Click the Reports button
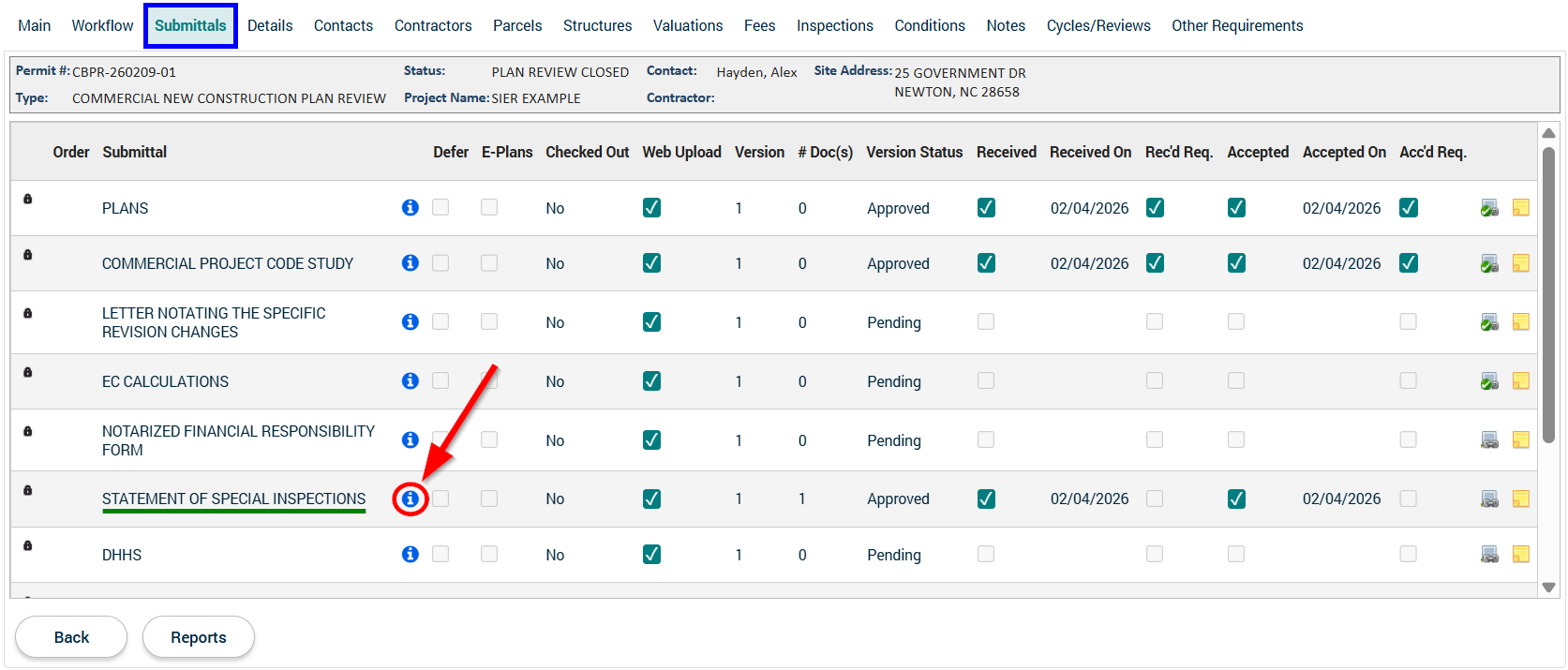This screenshot has width=1568, height=670. click(x=198, y=637)
